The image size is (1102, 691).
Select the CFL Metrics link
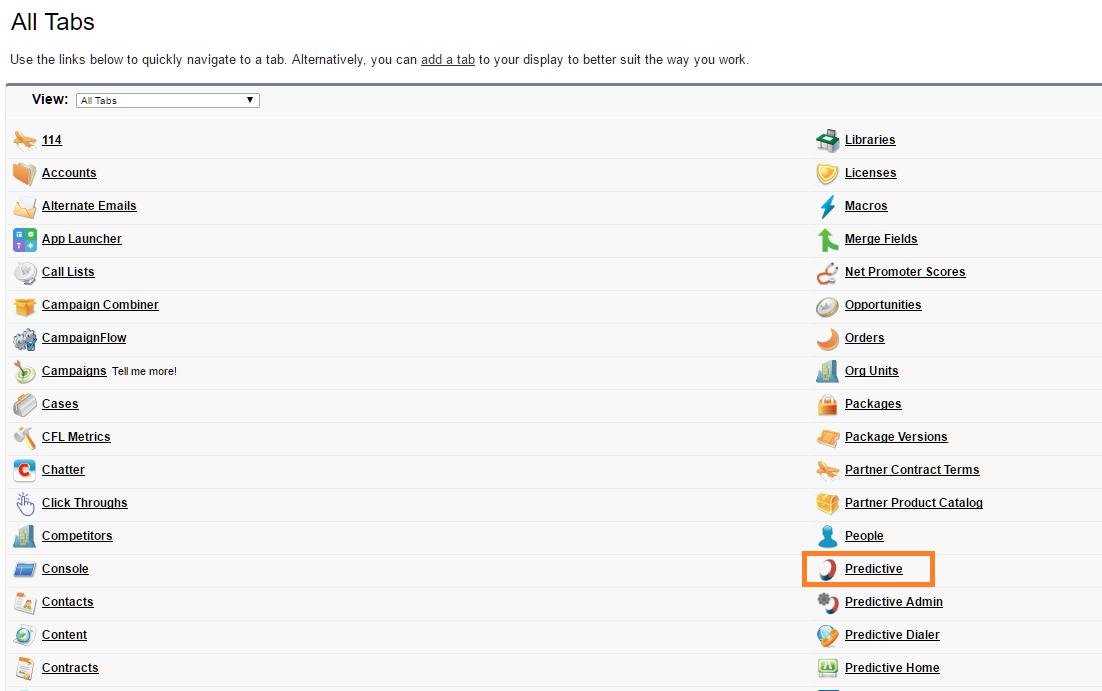(76, 437)
